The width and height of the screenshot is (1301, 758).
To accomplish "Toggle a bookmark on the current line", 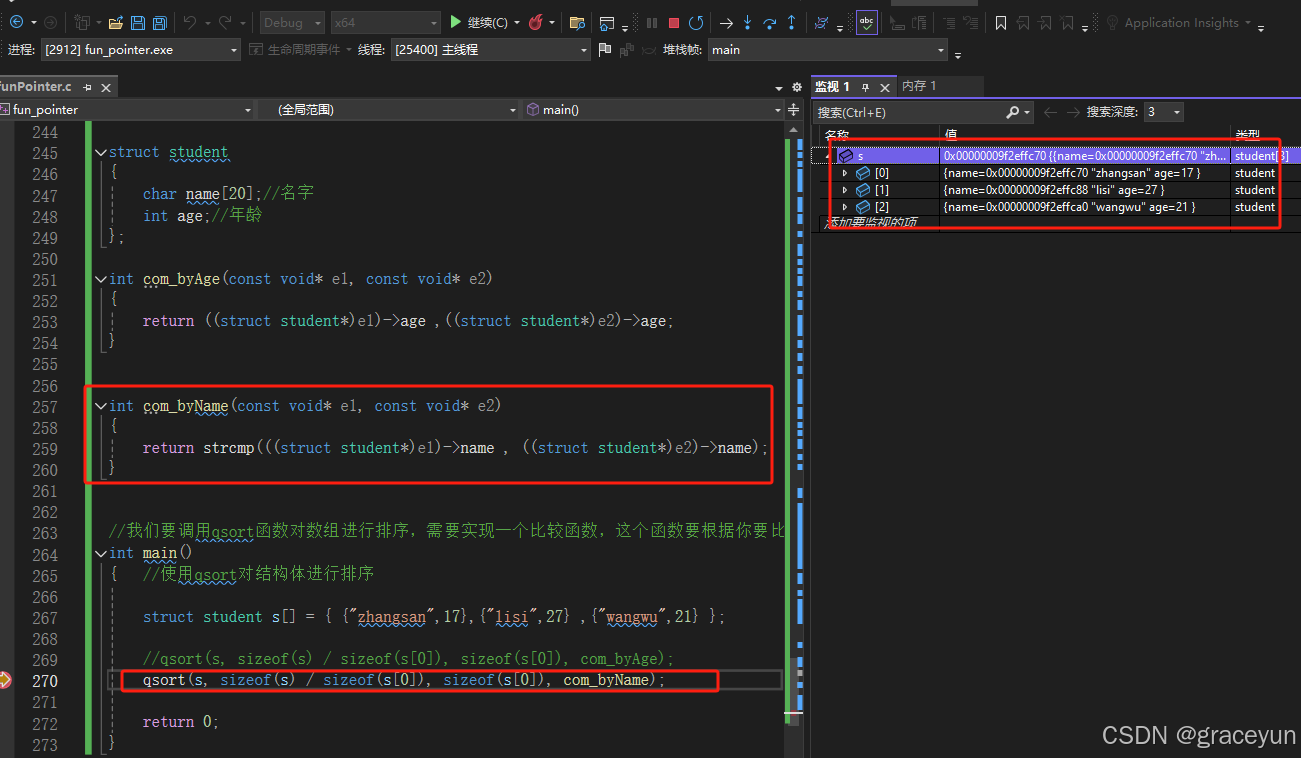I will point(1000,22).
